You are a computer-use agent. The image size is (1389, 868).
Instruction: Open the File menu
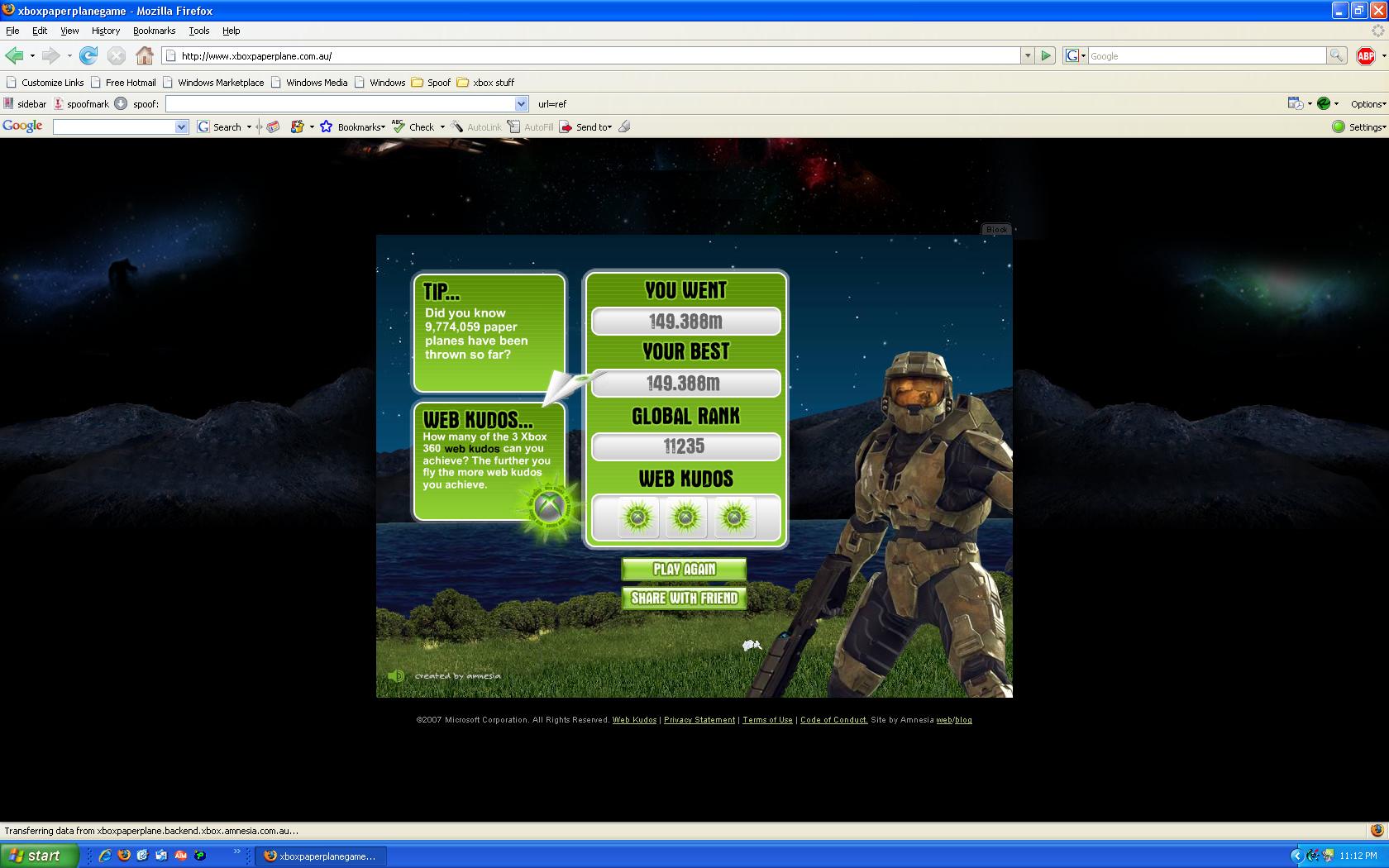[12, 31]
